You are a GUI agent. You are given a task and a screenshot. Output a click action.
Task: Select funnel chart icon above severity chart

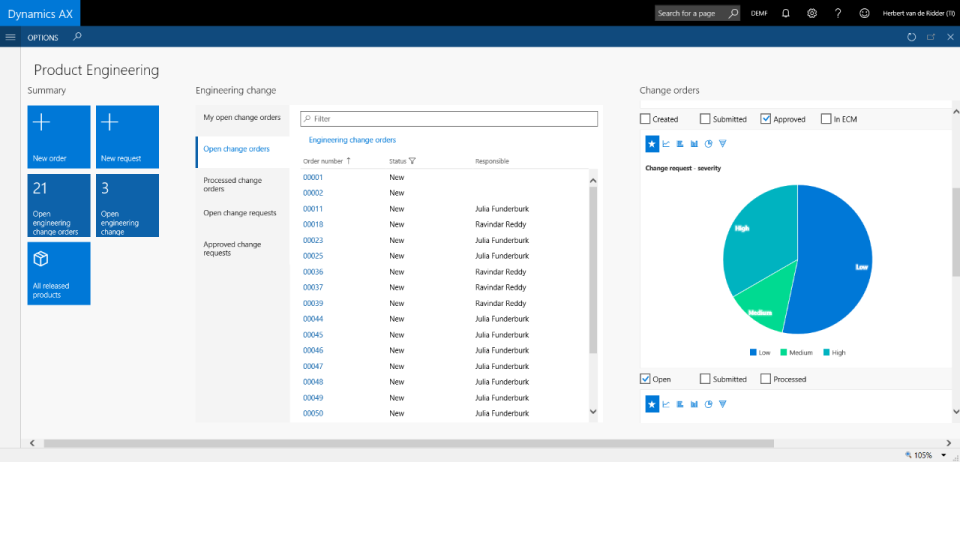(x=722, y=143)
